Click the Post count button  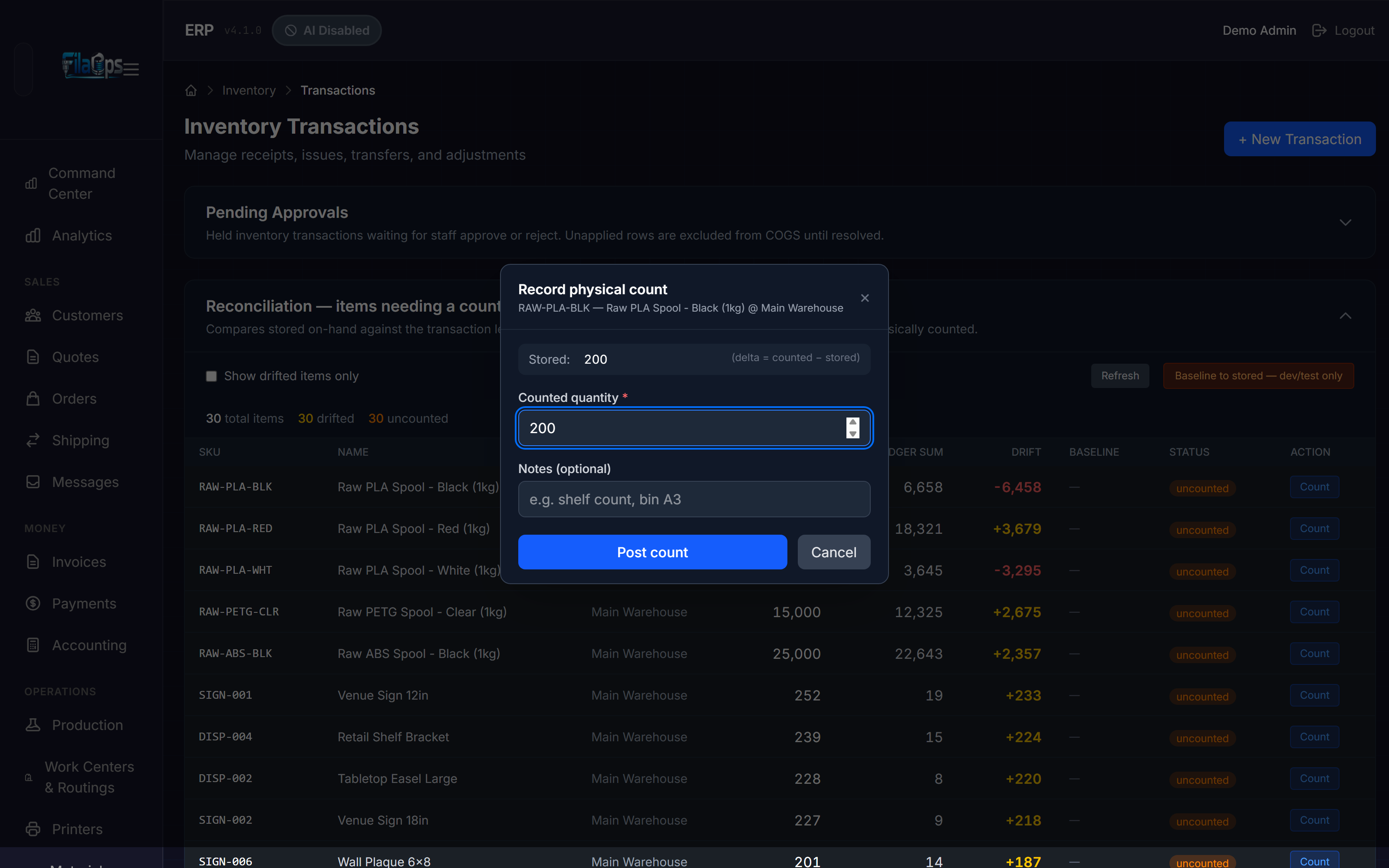coord(652,552)
